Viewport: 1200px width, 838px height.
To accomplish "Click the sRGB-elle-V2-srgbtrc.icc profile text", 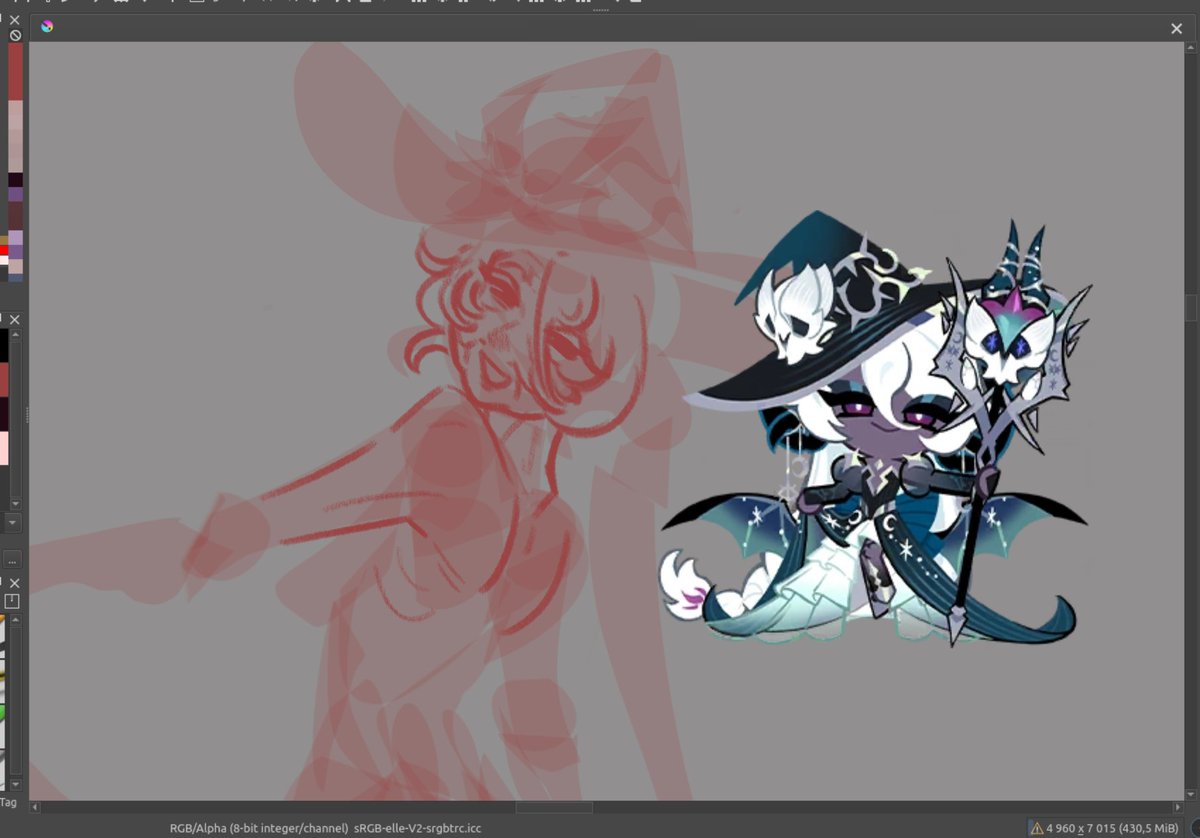I will (x=418, y=828).
